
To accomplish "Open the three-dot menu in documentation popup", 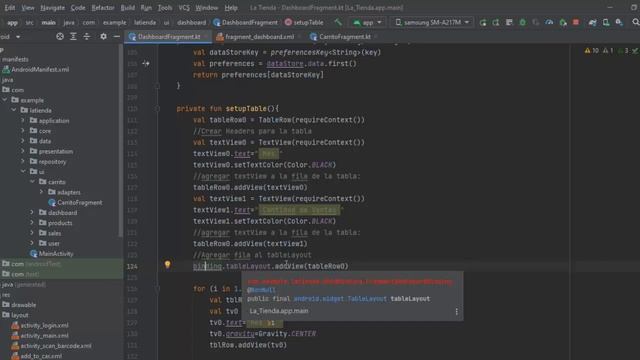I will click(x=456, y=312).
